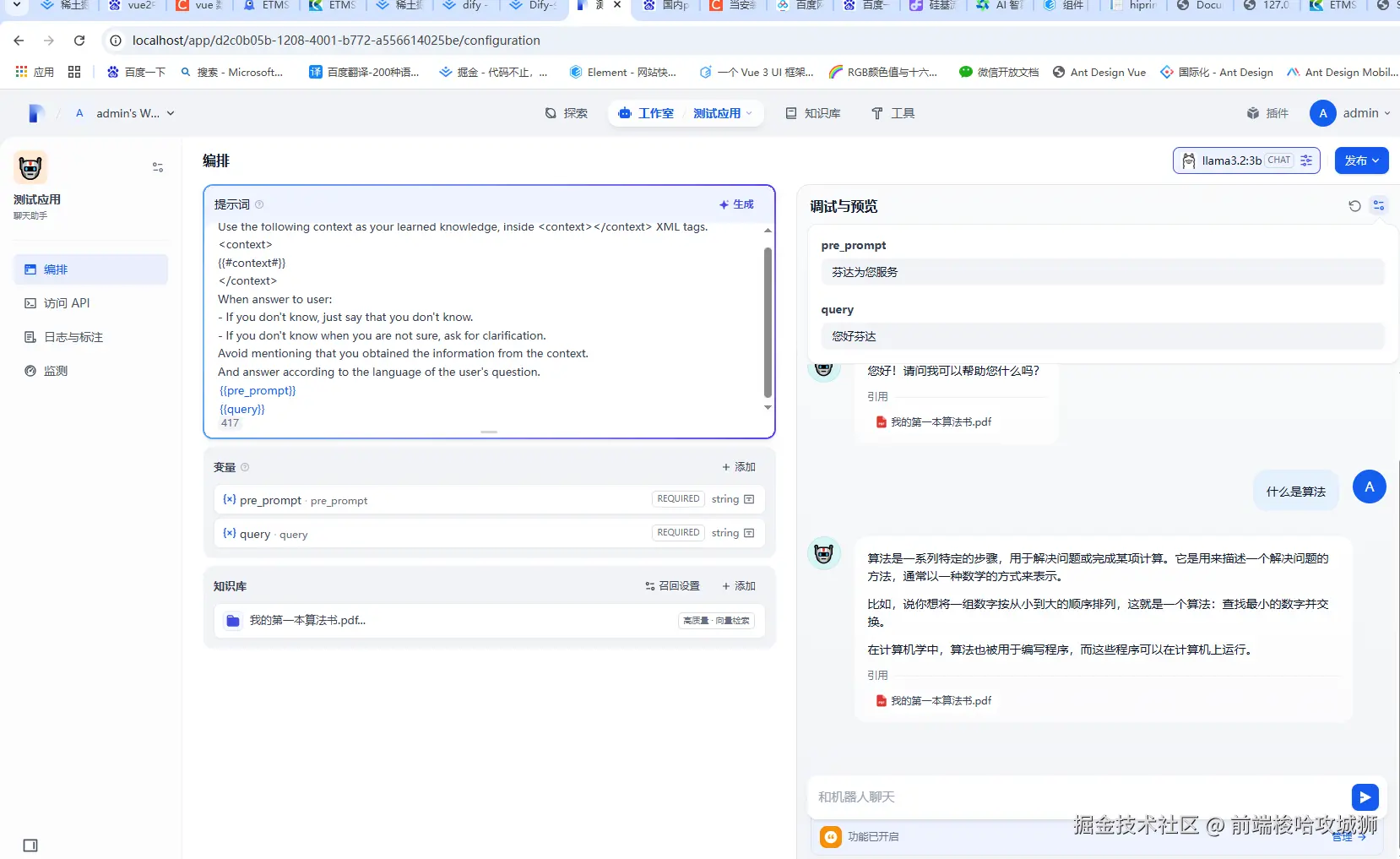Open 召回设置 retrieval settings

[673, 586]
